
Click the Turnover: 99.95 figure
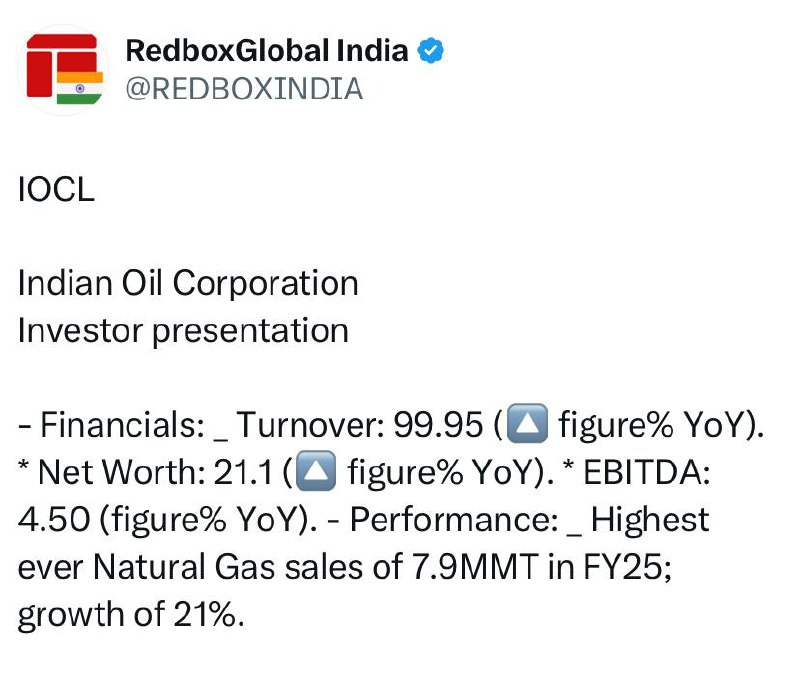(360, 424)
